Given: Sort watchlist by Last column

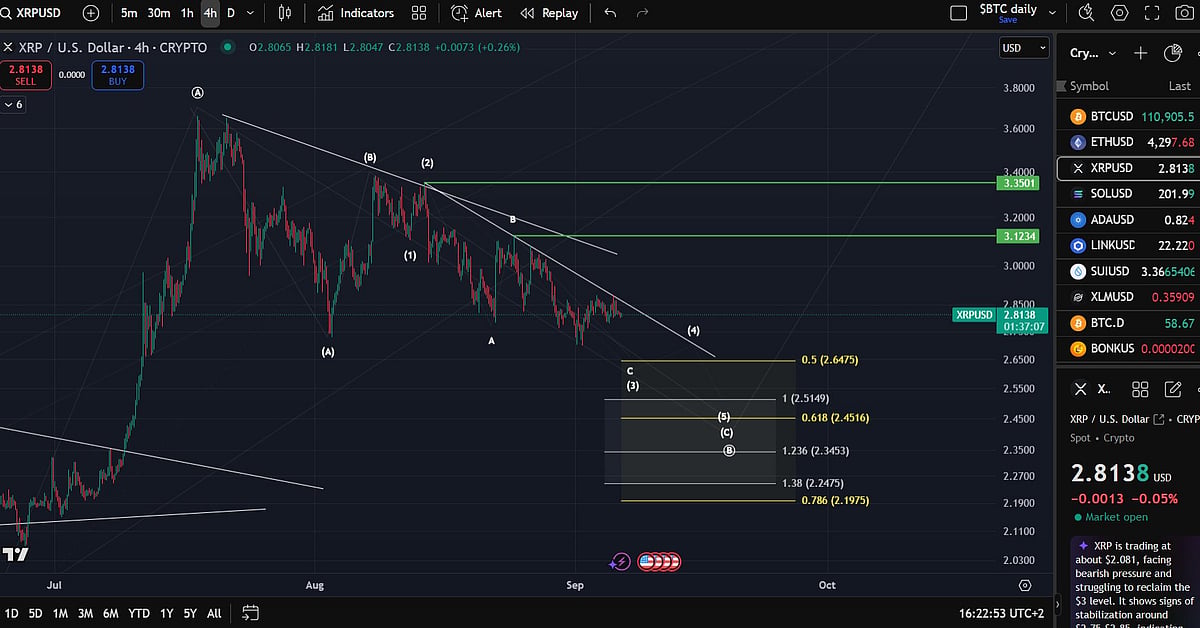Looking at the screenshot, I should click(1180, 86).
